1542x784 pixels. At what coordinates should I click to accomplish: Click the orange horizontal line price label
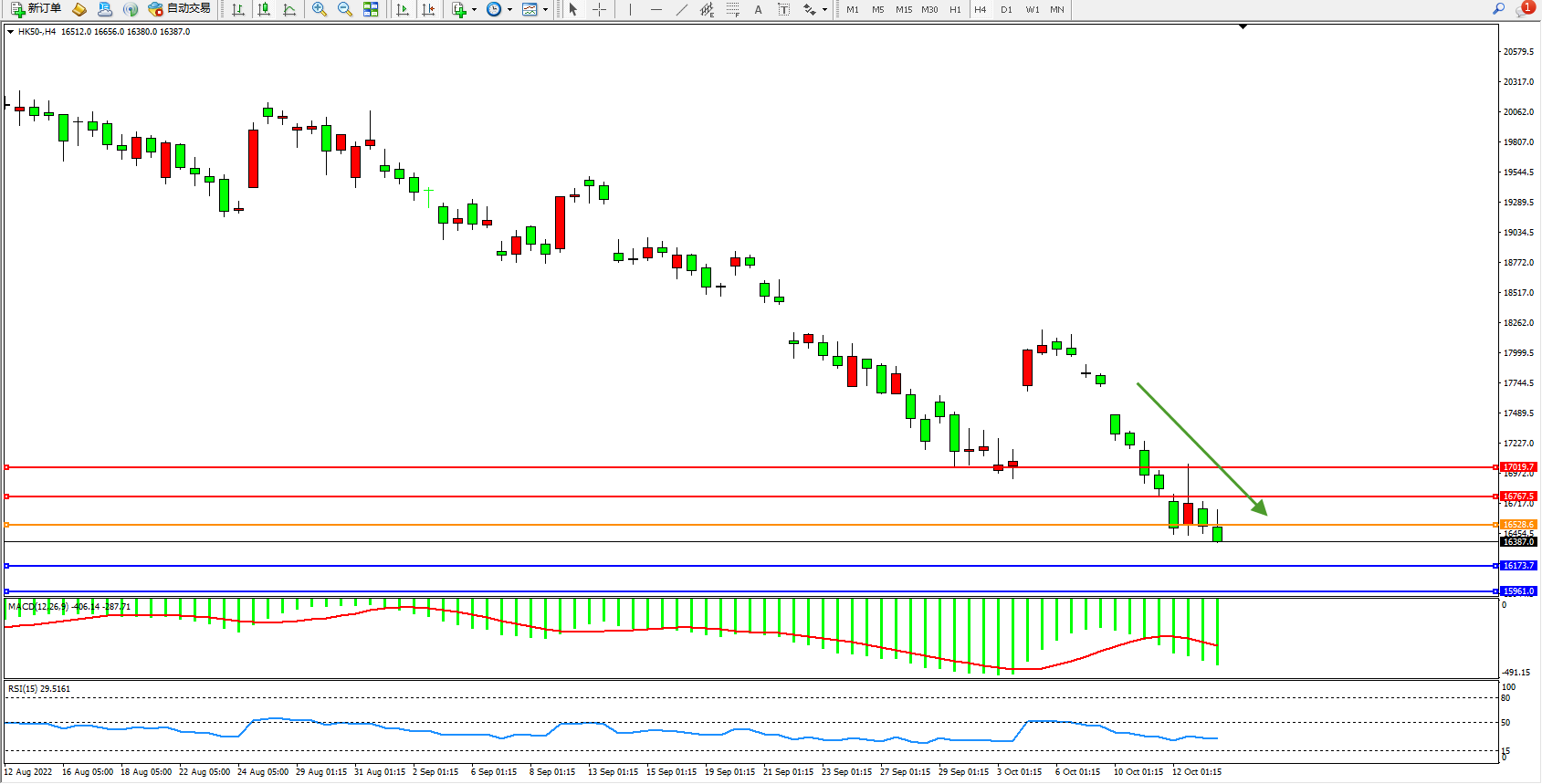pos(1518,525)
